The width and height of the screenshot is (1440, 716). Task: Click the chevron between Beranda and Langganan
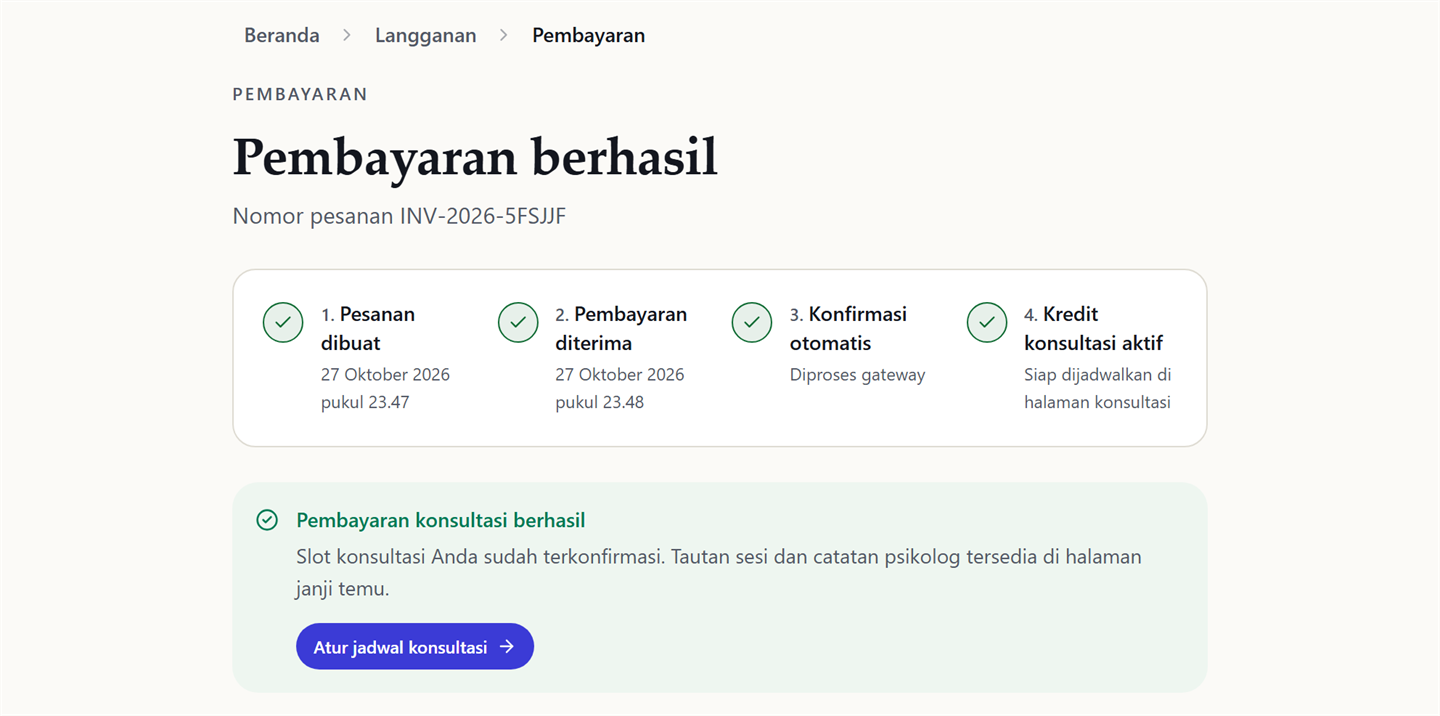tap(347, 35)
